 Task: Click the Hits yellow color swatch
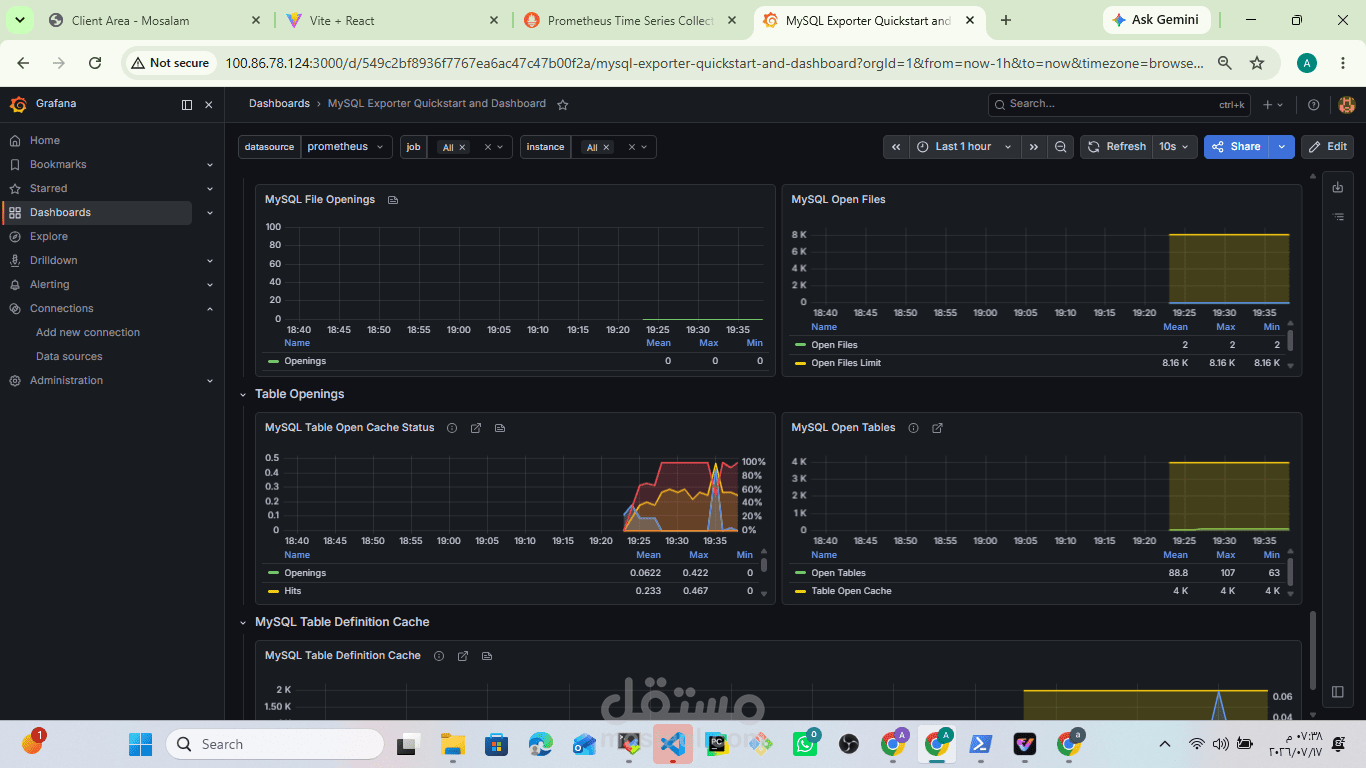click(x=273, y=591)
